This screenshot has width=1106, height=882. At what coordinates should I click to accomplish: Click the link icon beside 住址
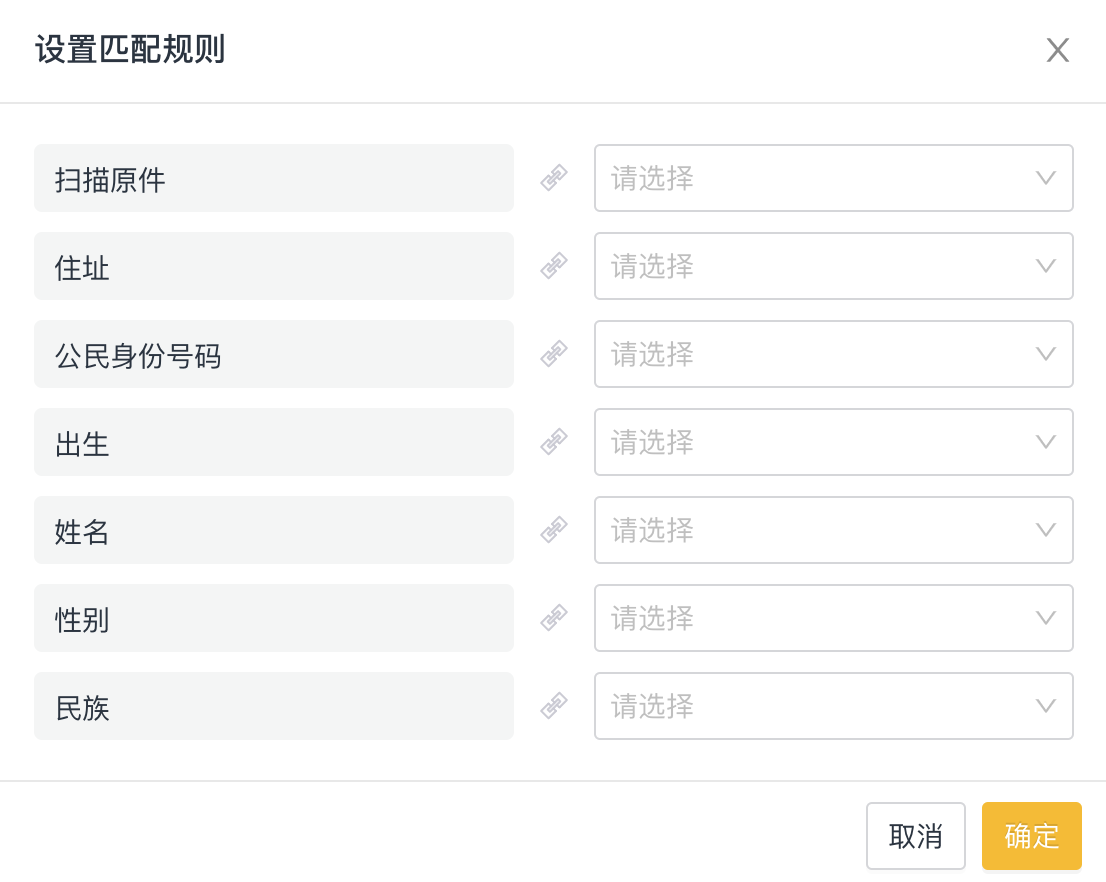click(554, 266)
